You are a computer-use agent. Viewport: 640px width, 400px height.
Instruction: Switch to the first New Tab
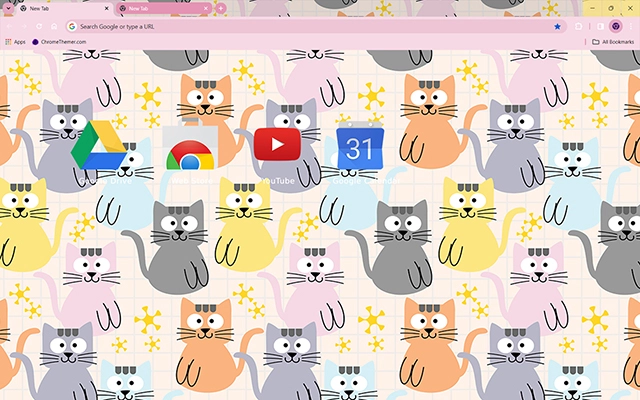[x=64, y=8]
